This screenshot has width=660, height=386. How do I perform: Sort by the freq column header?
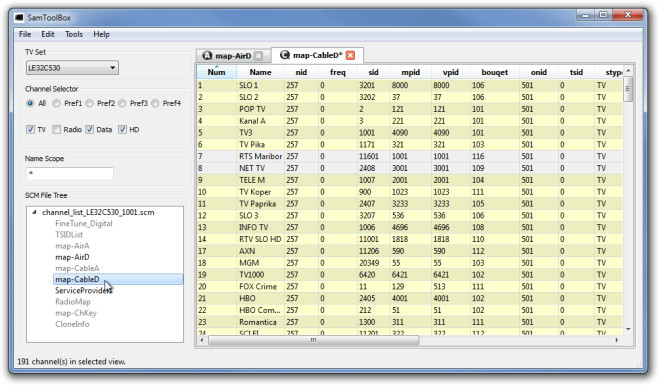coord(337,72)
